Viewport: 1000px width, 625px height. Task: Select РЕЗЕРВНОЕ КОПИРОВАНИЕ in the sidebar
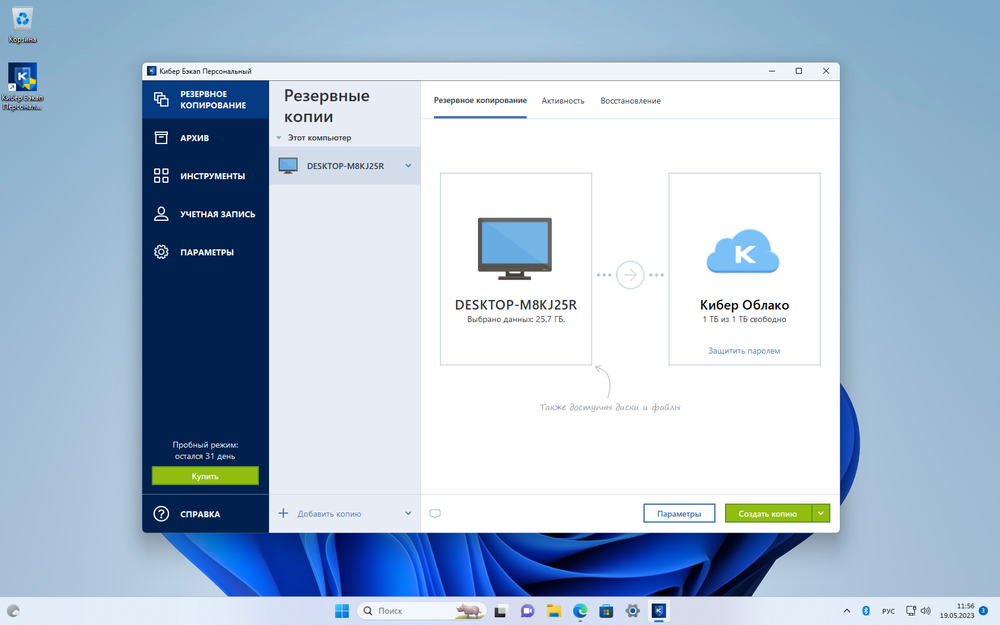(x=205, y=99)
